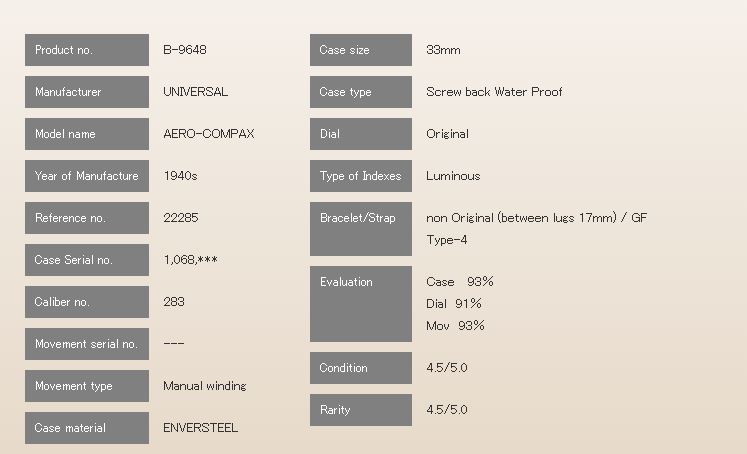Click the UNIVERSAL manufacturer value
The image size is (747, 454).
pos(195,92)
